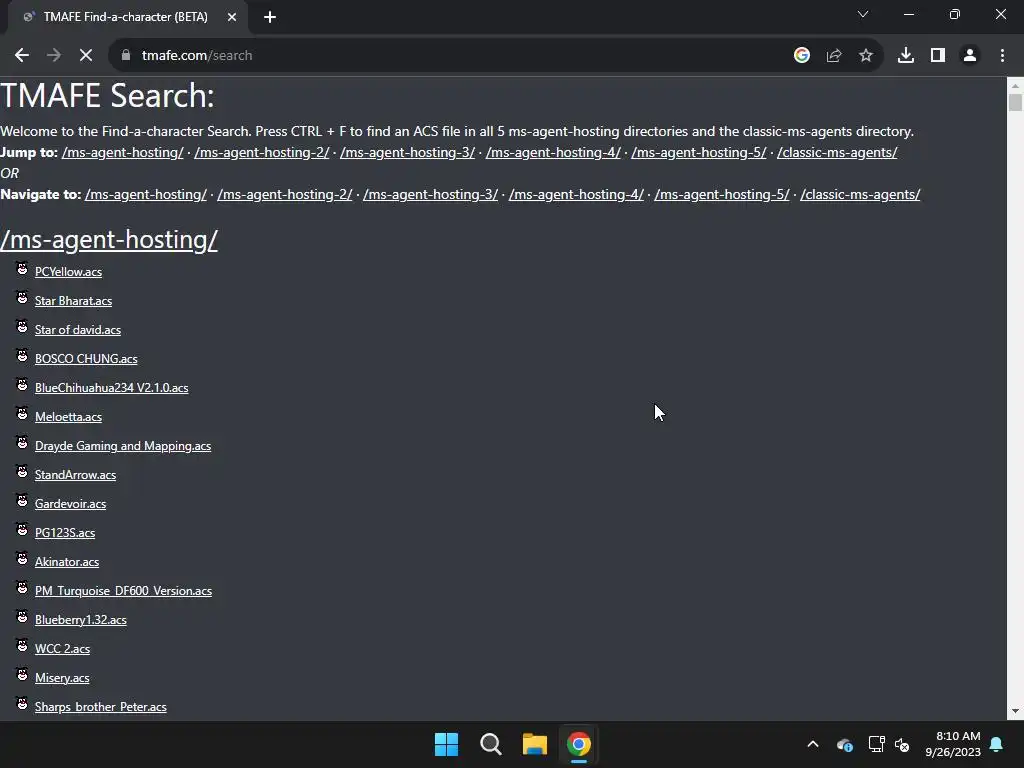Screen dimensions: 1024x768
Task: Toggle the Chrome side panel
Action: click(x=938, y=56)
